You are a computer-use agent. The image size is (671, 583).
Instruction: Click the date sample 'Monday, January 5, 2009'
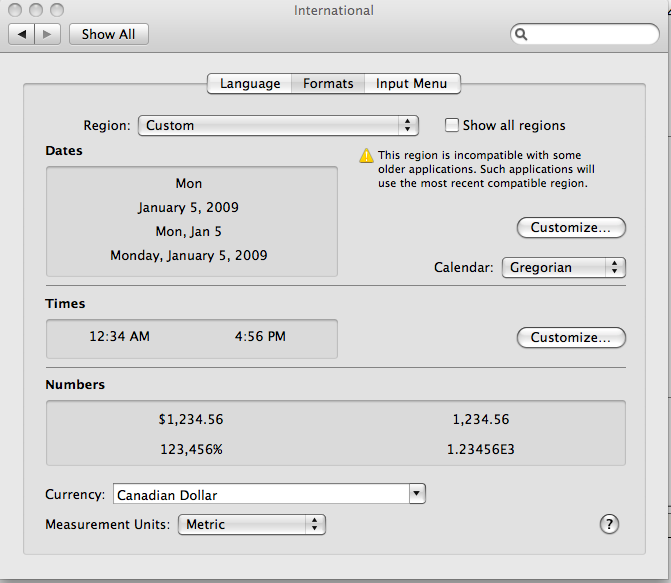[189, 256]
